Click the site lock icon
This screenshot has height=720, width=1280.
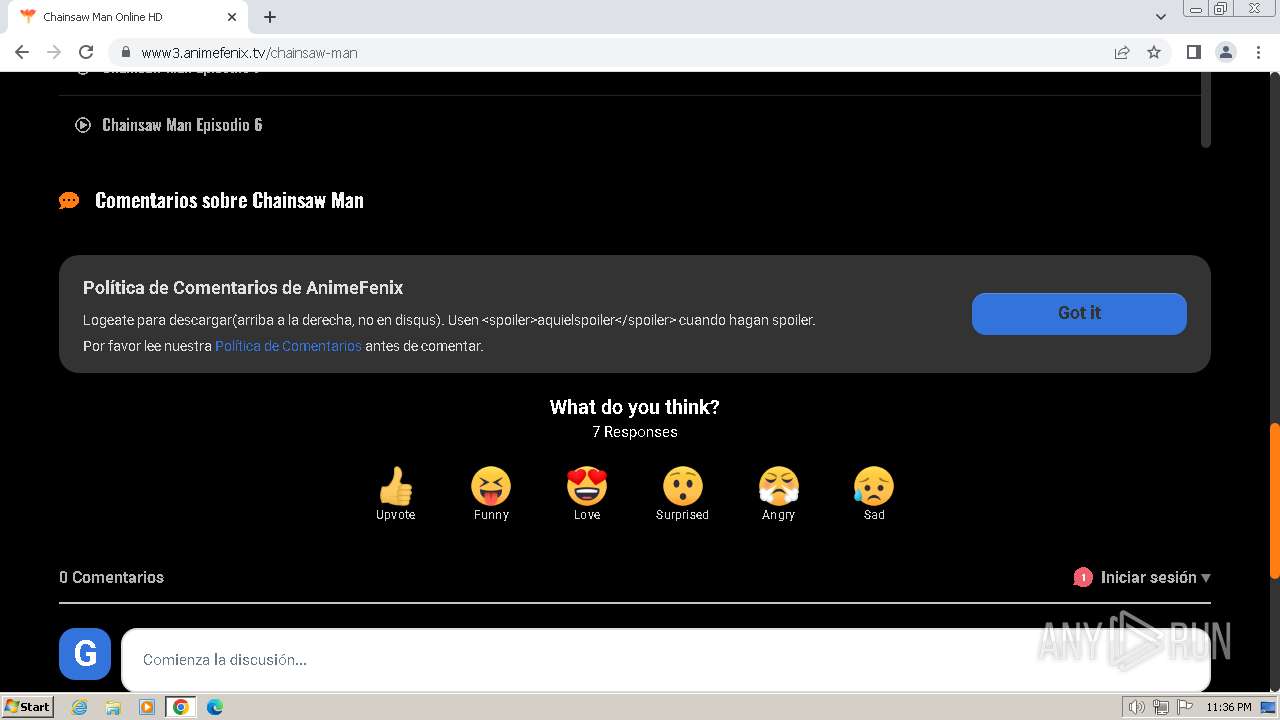126,53
